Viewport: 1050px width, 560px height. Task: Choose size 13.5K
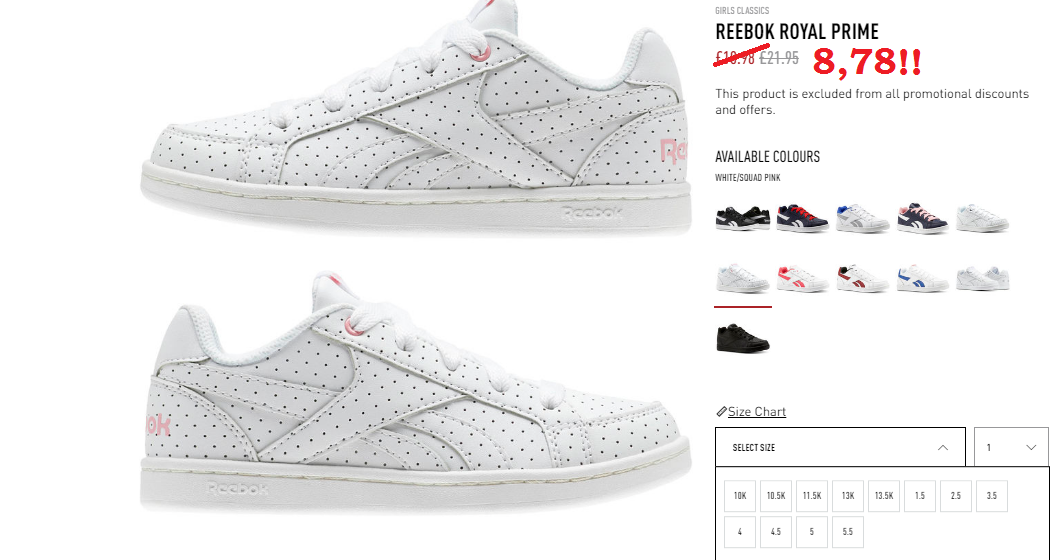click(884, 496)
